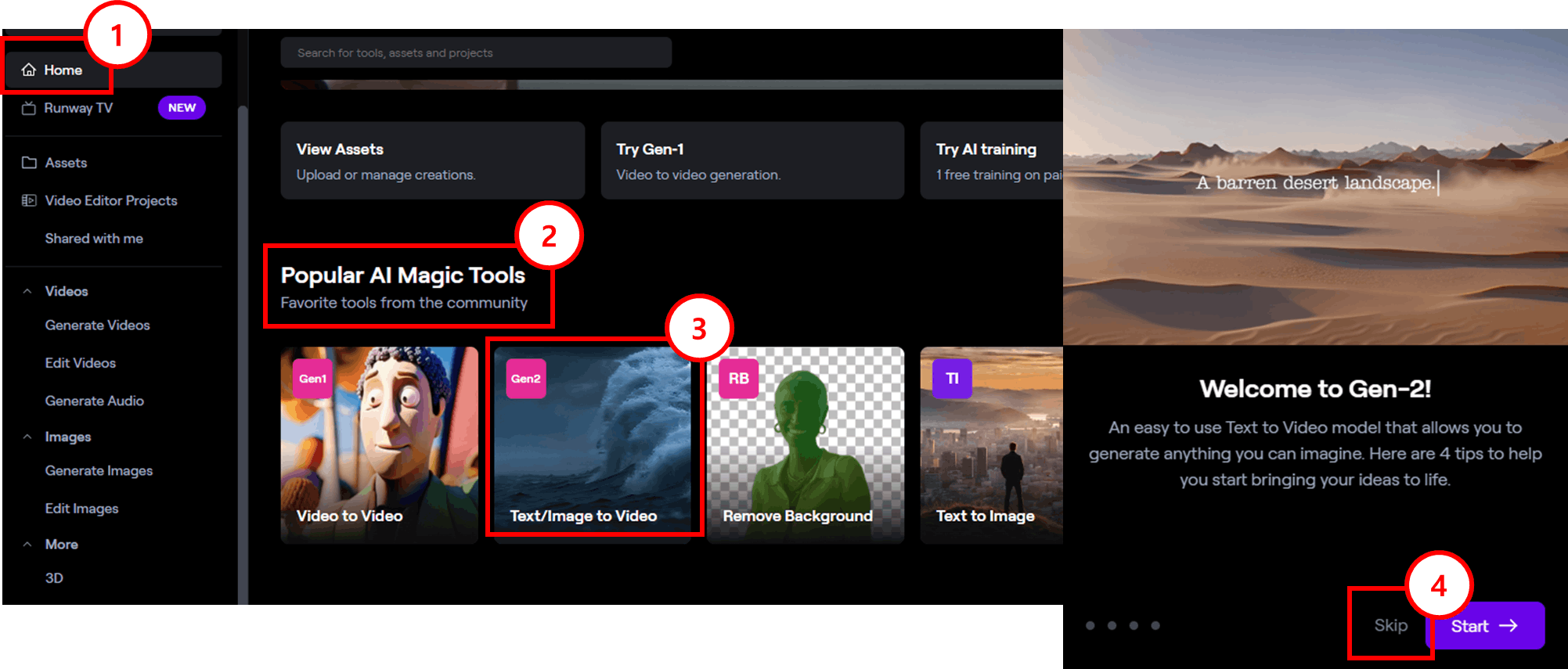The image size is (1568, 669).
Task: Click "Video to video generation." text
Action: pos(698,175)
